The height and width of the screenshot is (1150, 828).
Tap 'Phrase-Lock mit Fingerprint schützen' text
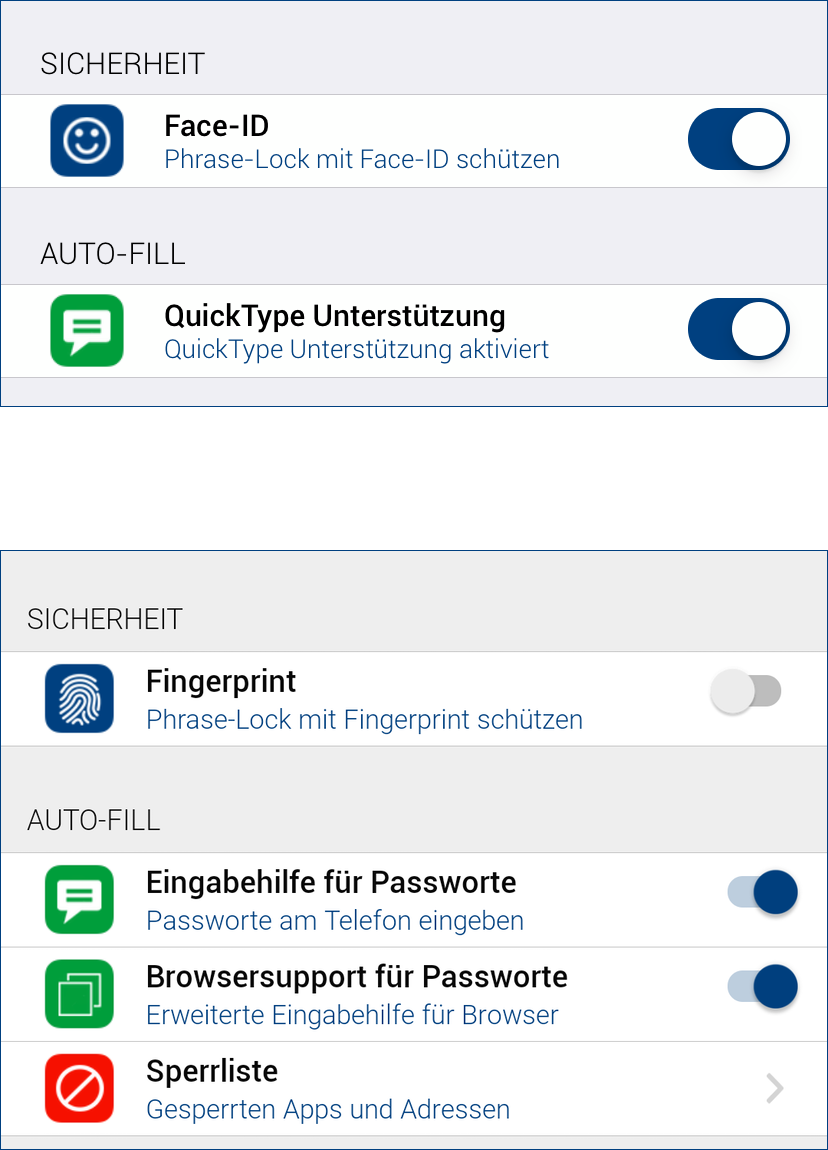(364, 719)
